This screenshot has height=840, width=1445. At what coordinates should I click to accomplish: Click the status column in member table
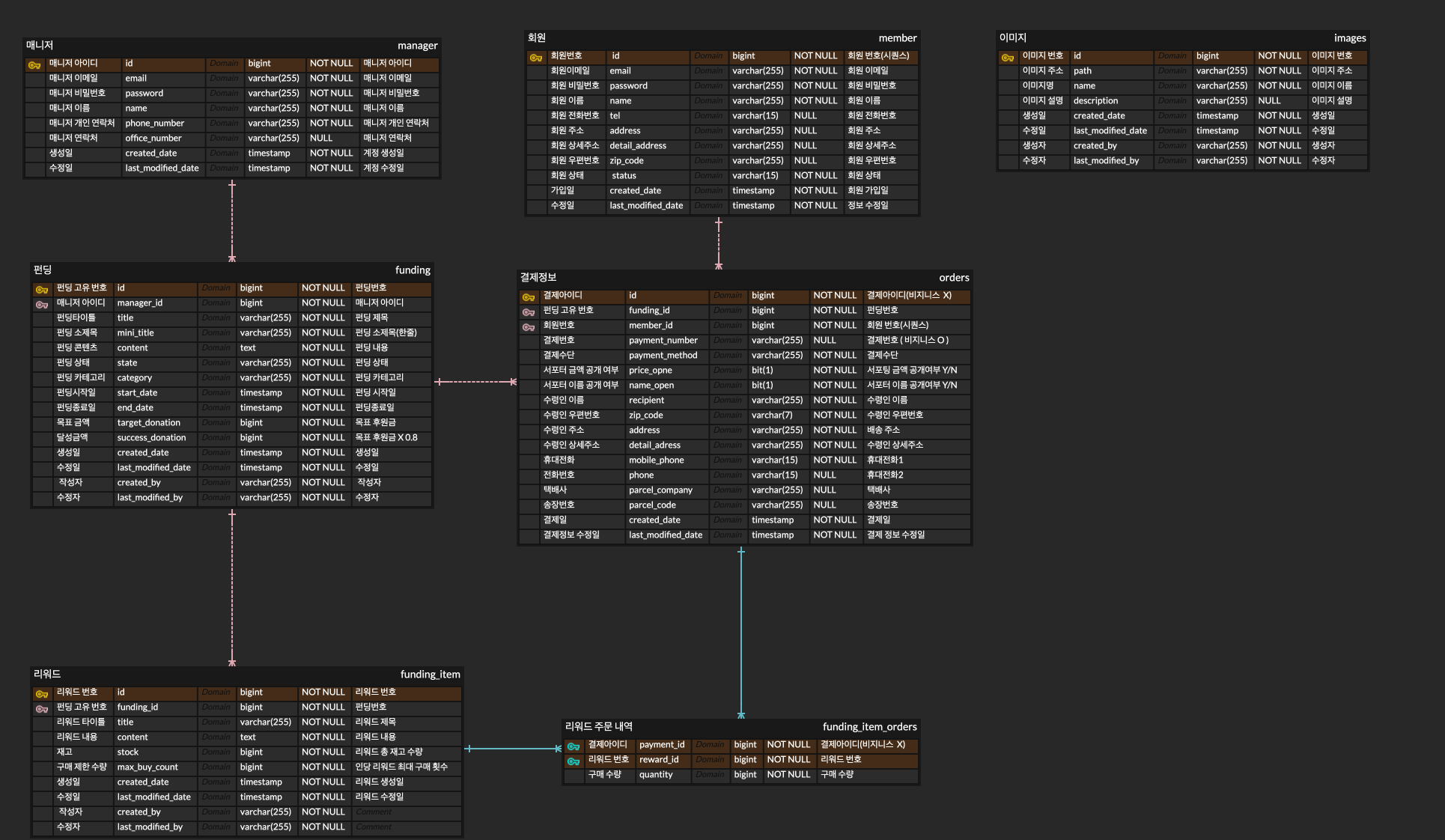click(x=624, y=176)
